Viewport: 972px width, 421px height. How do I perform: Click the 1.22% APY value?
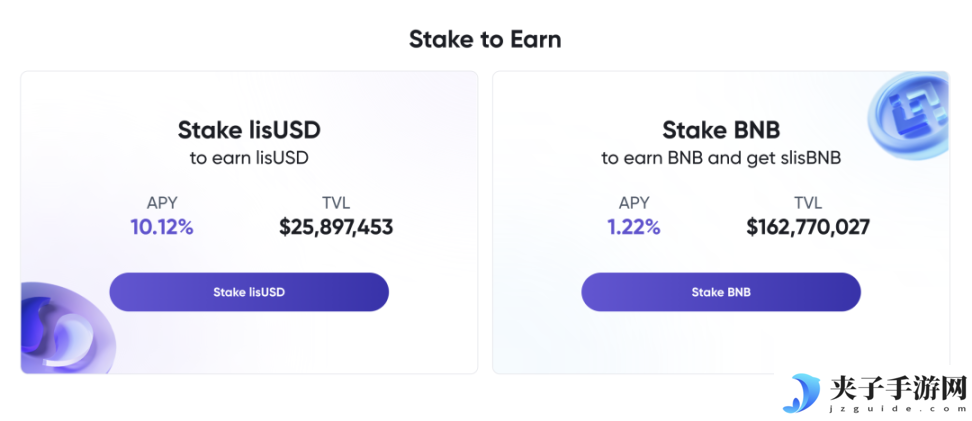click(x=634, y=228)
